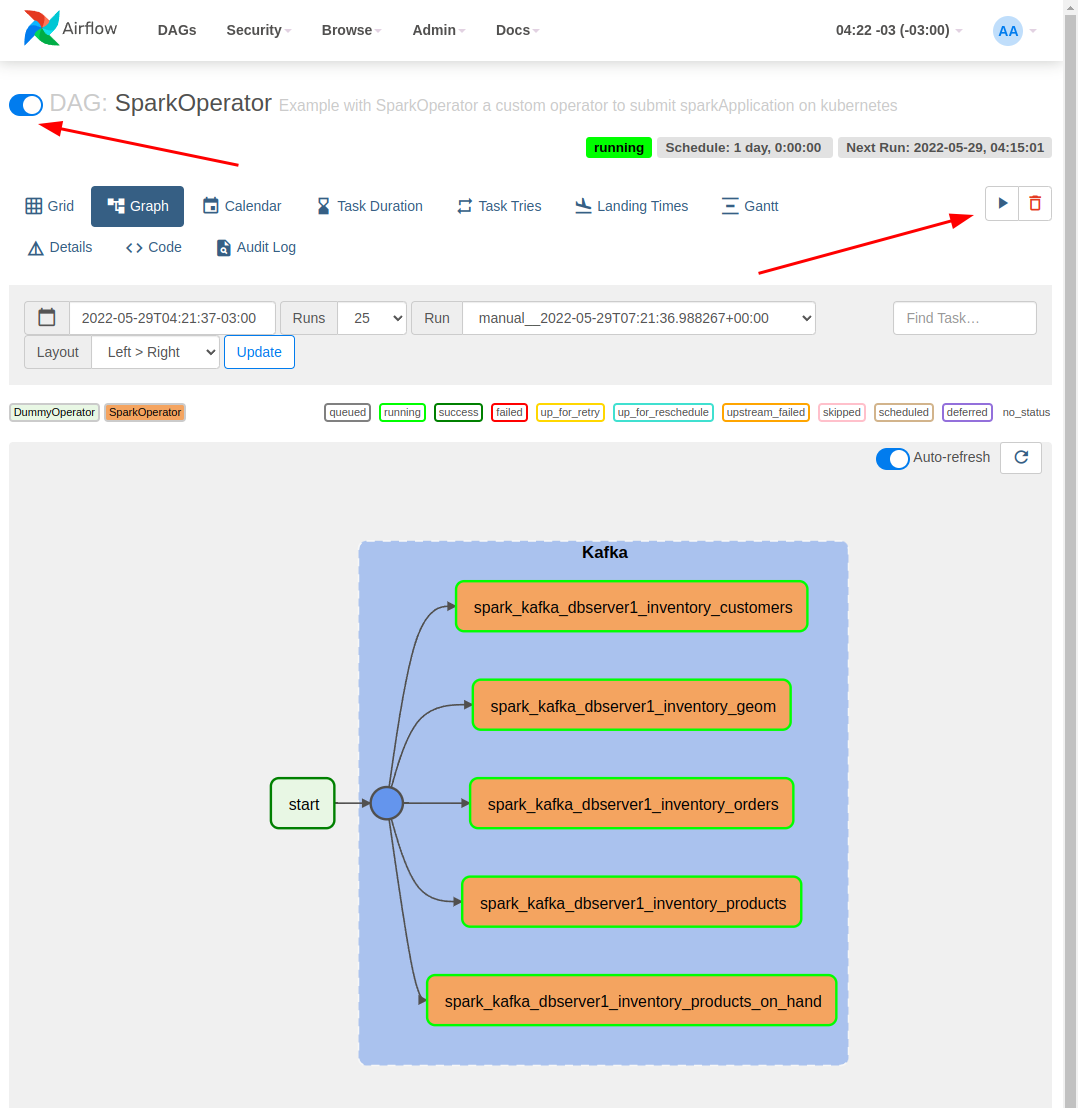The height and width of the screenshot is (1108, 1078).
Task: Expand the Admin dropdown menu
Action: point(439,30)
